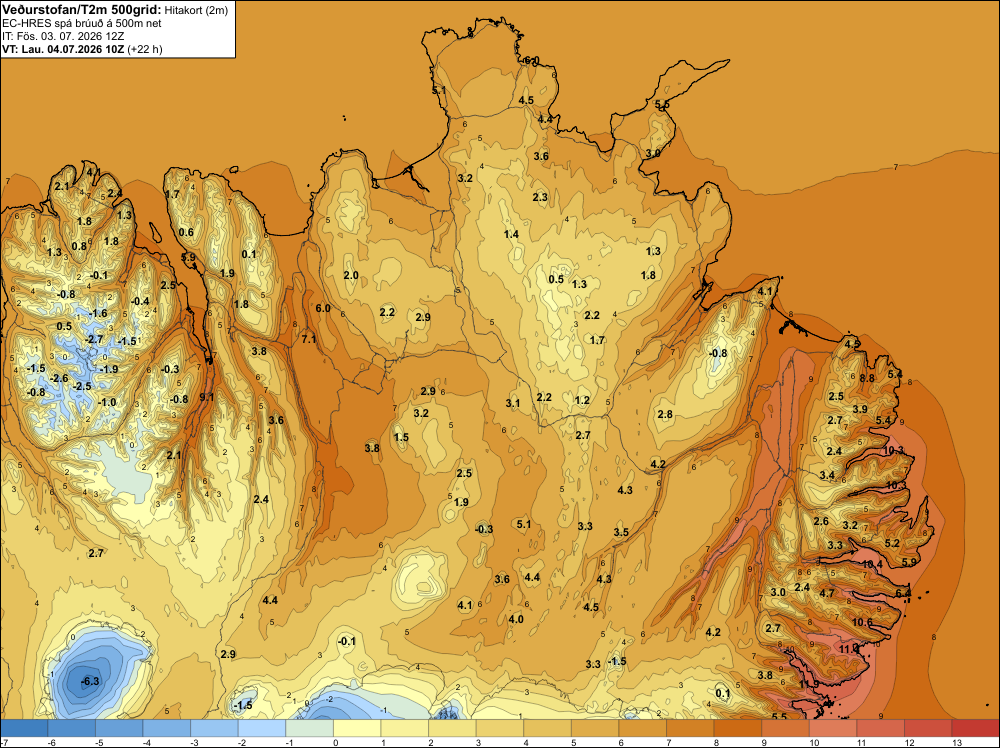Click the '1.4' temperature value

coord(511,235)
